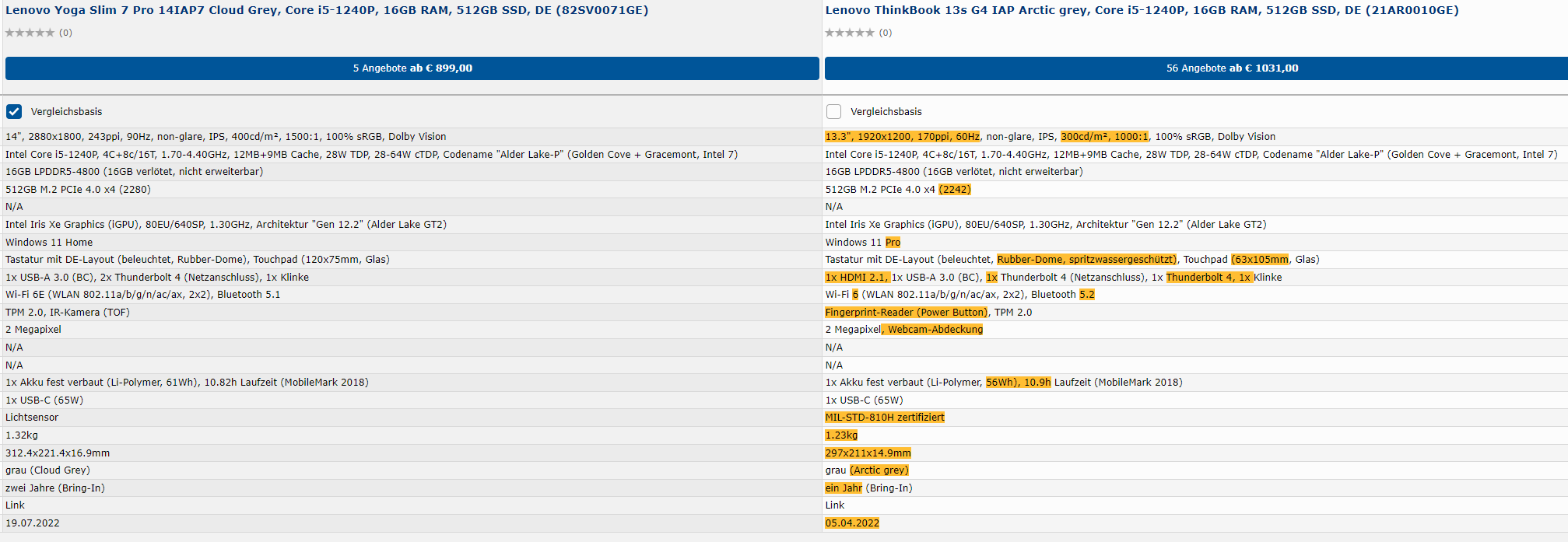
Task: Check Vergleichsbasis for ThinkBook 13s G4
Action: [833, 112]
